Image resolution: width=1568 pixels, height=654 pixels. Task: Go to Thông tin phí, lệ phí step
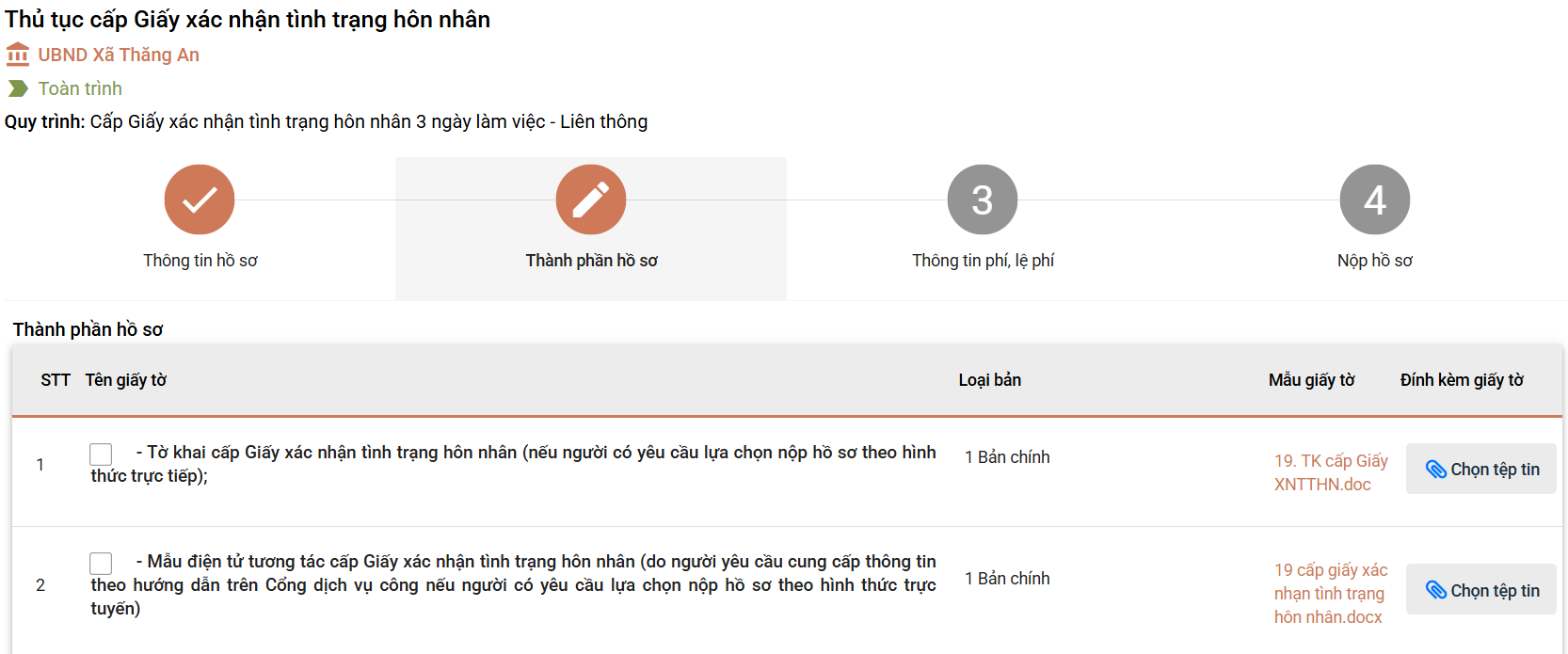pyautogui.click(x=983, y=261)
